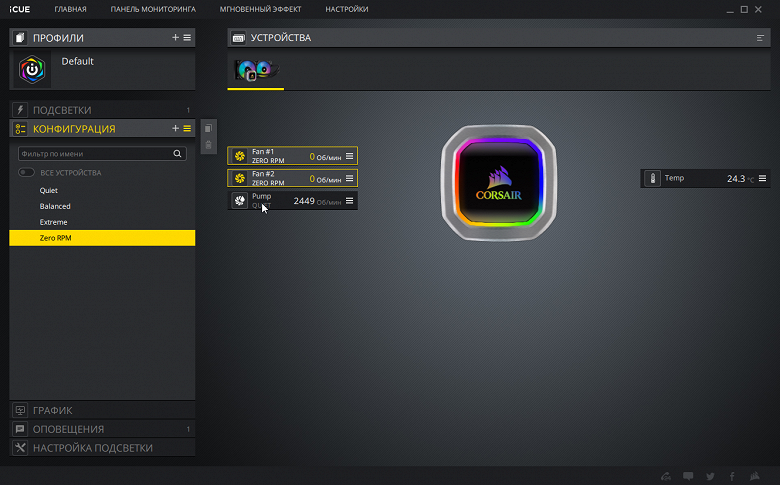Click the Pump 2449 RPM value

pyautogui.click(x=304, y=201)
